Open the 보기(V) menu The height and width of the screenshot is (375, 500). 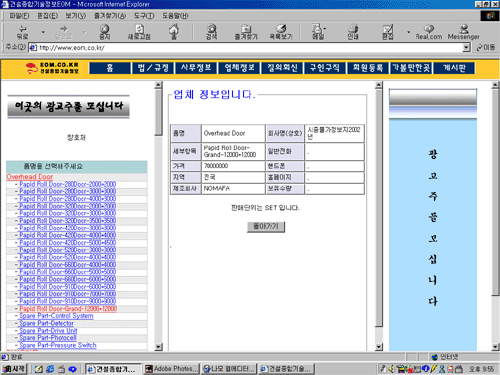point(75,16)
